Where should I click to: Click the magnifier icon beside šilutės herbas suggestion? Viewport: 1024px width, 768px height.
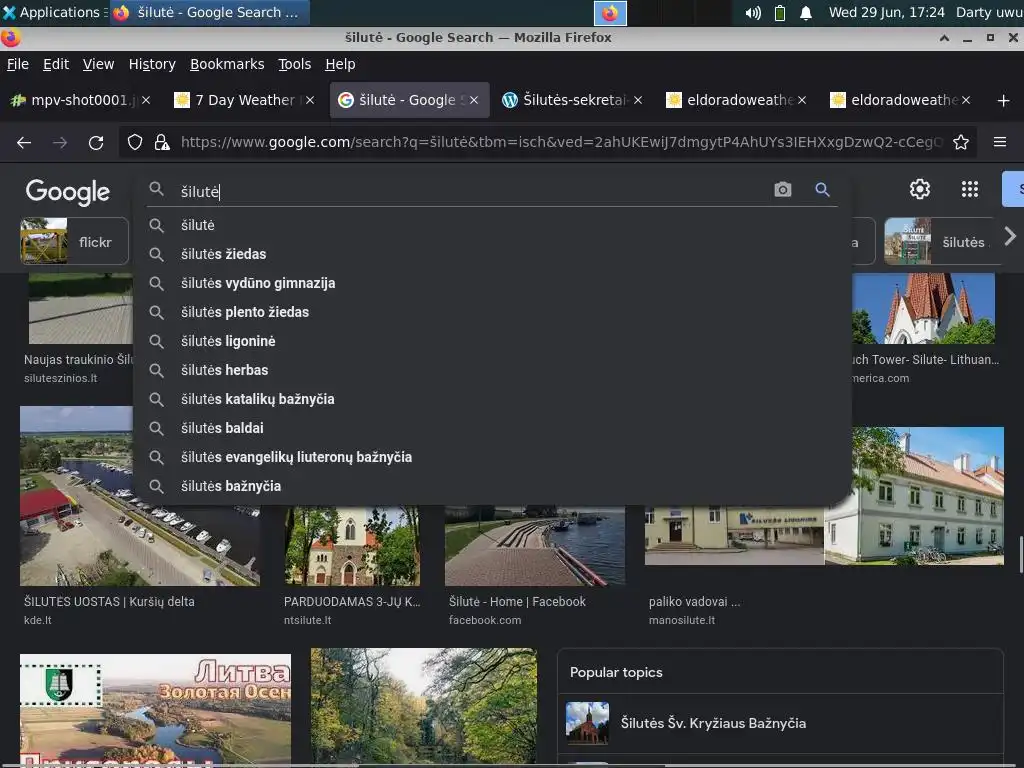click(x=156, y=370)
